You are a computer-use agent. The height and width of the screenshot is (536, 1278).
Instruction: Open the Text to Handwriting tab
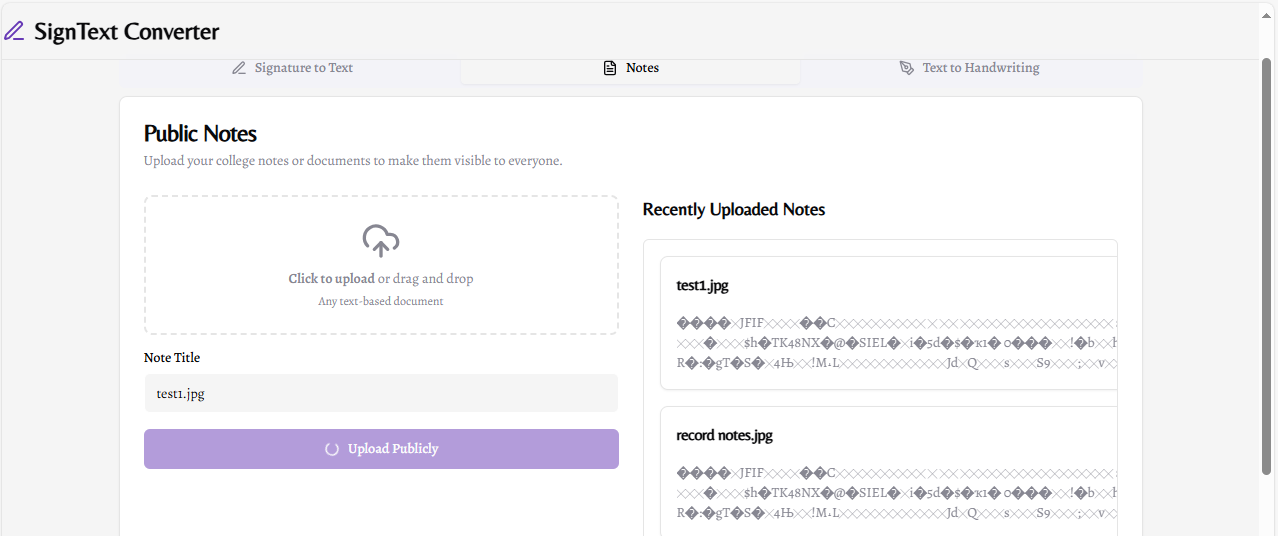point(970,68)
